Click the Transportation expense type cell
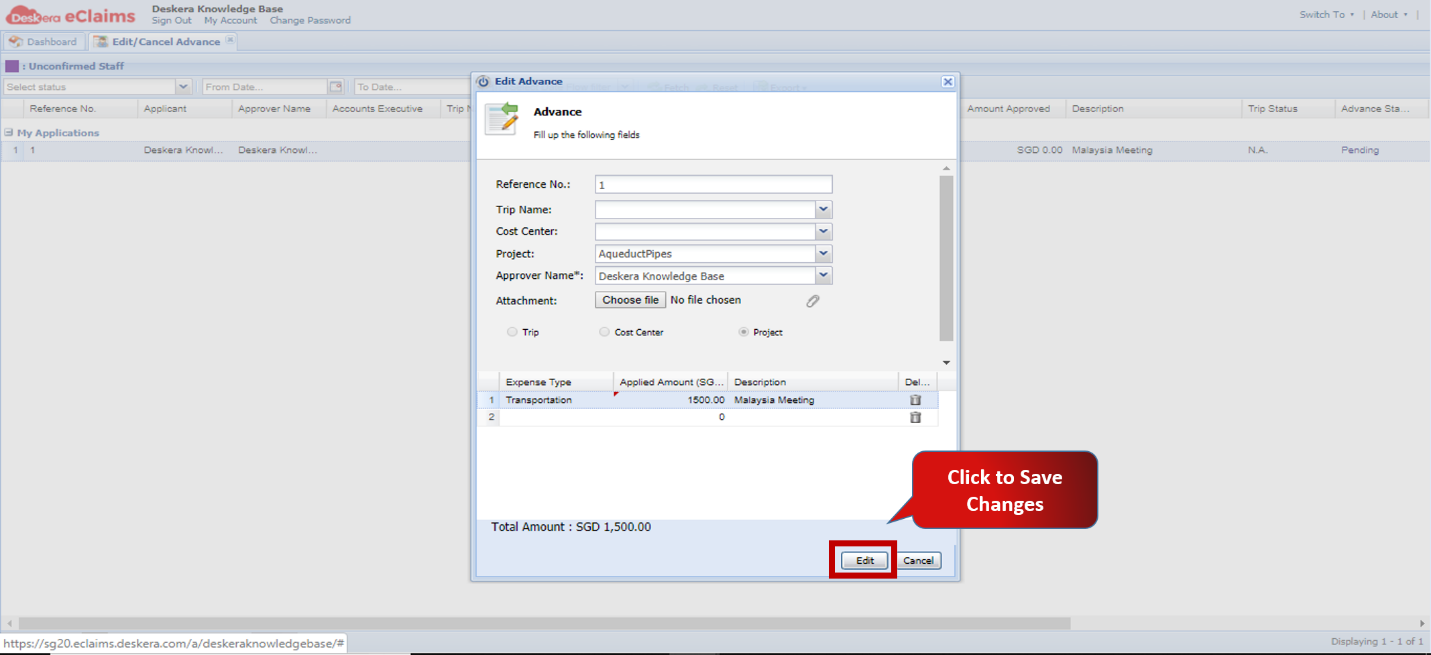The height and width of the screenshot is (655, 1431). (x=556, y=400)
